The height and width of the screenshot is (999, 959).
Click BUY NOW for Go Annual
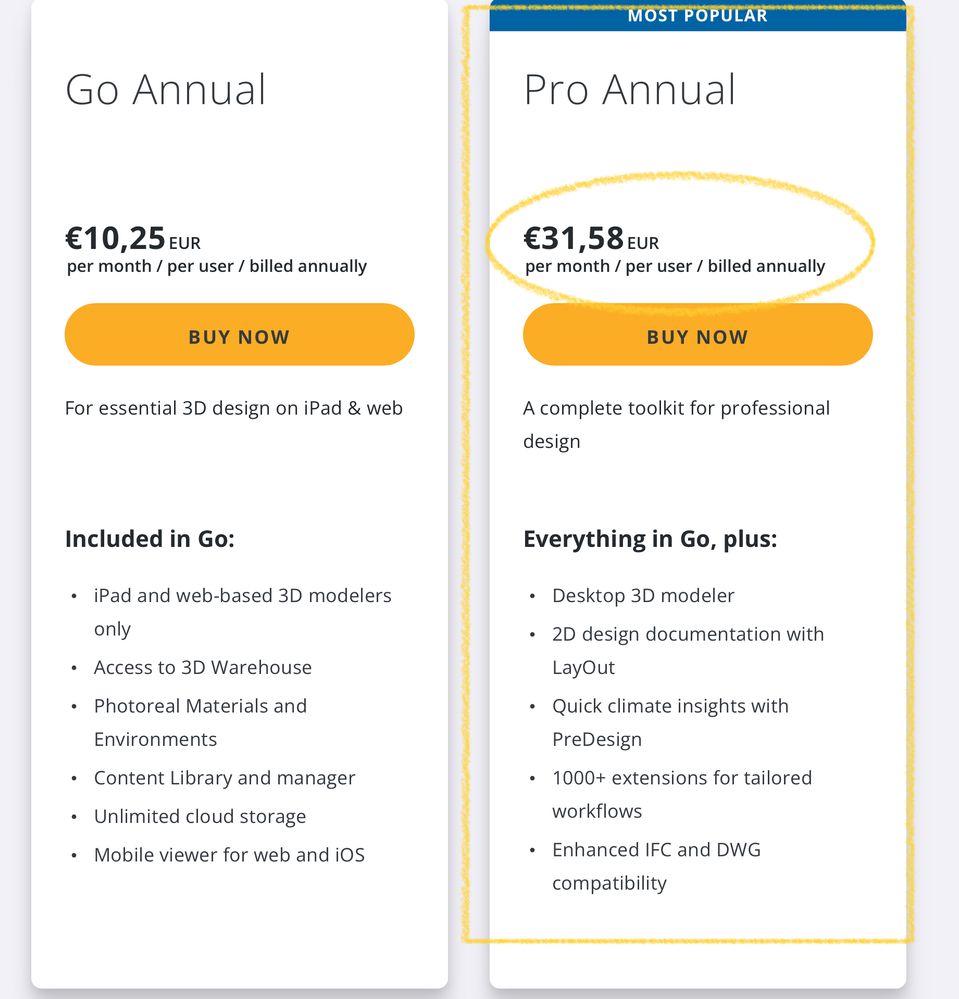tap(239, 335)
